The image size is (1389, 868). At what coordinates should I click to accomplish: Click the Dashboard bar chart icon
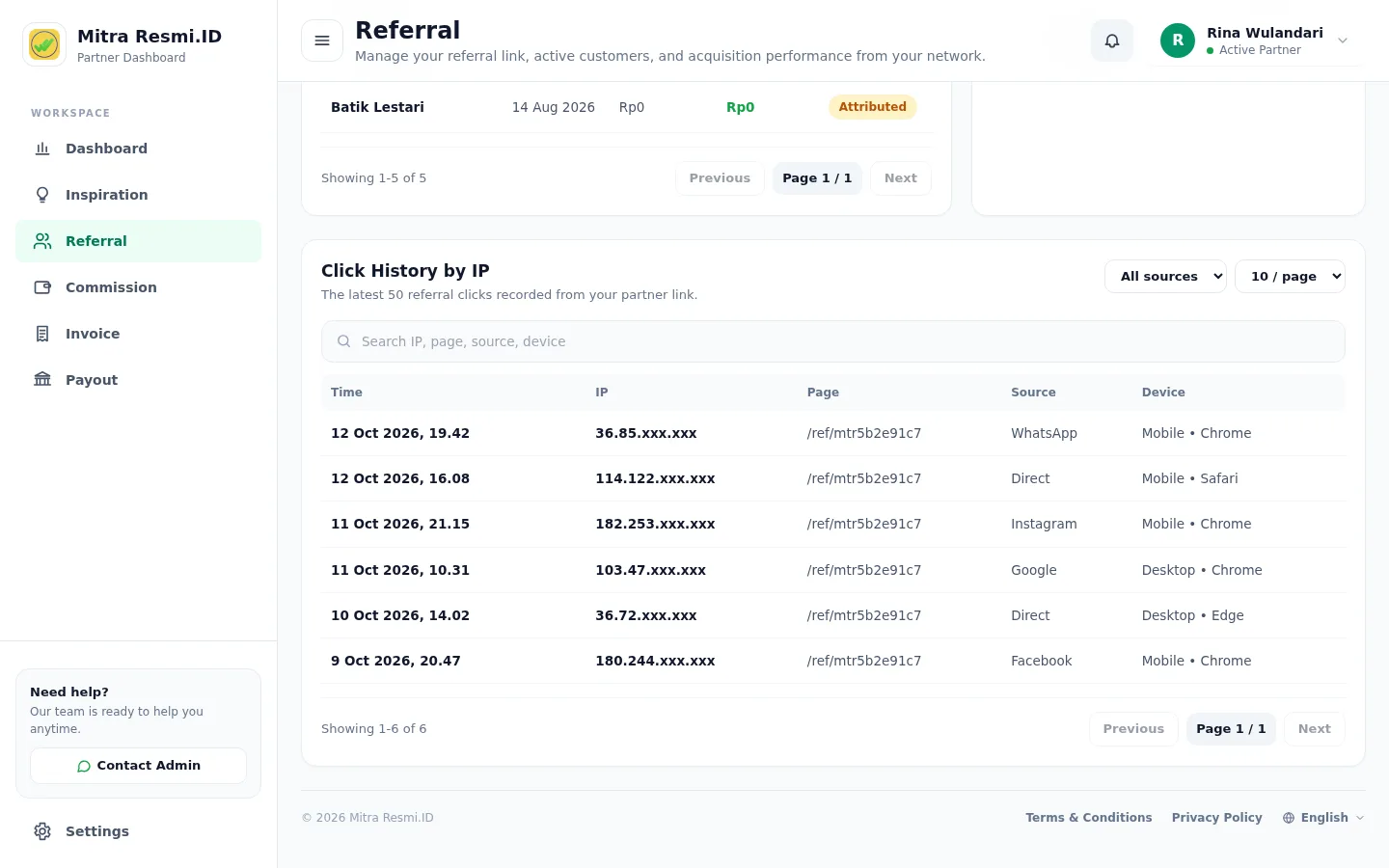pyautogui.click(x=42, y=149)
